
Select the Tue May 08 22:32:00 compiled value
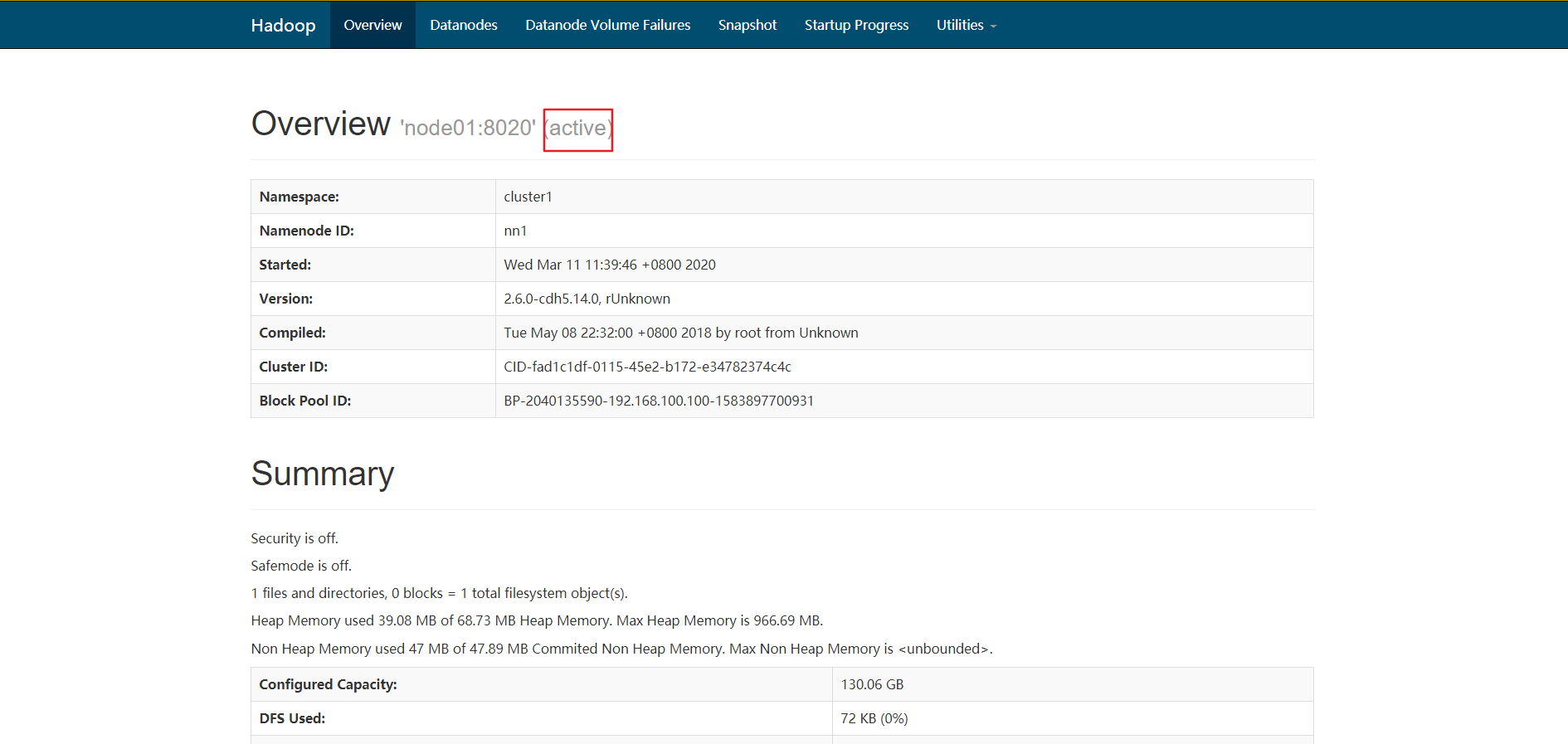point(681,333)
